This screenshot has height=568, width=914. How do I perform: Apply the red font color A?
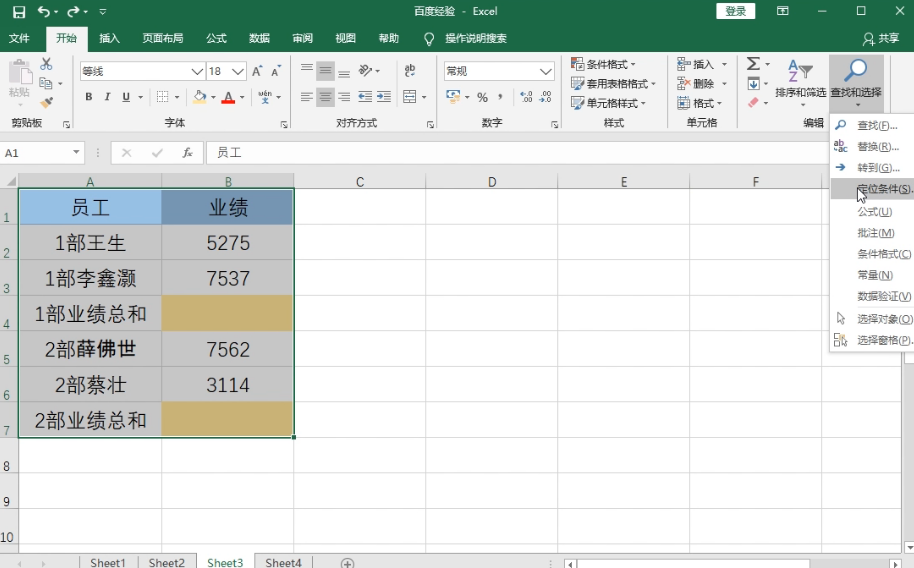click(x=228, y=97)
